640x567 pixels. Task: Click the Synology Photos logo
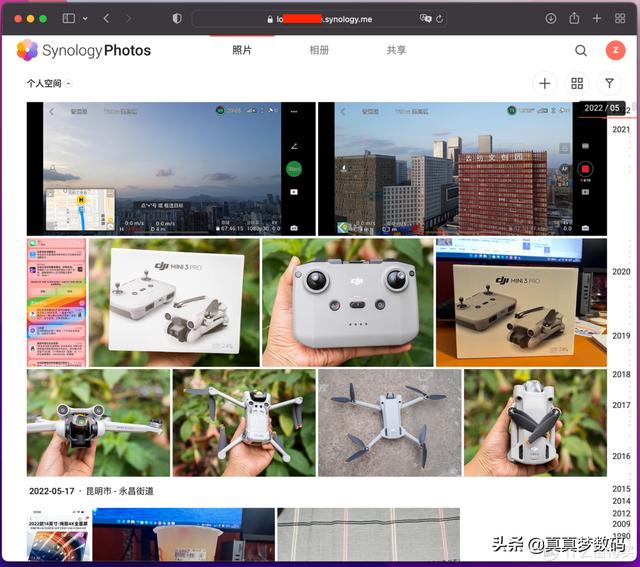click(x=84, y=50)
